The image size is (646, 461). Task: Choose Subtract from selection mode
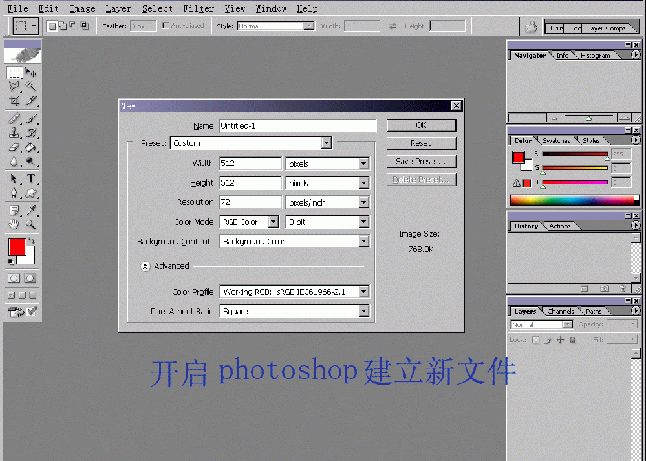(x=73, y=26)
